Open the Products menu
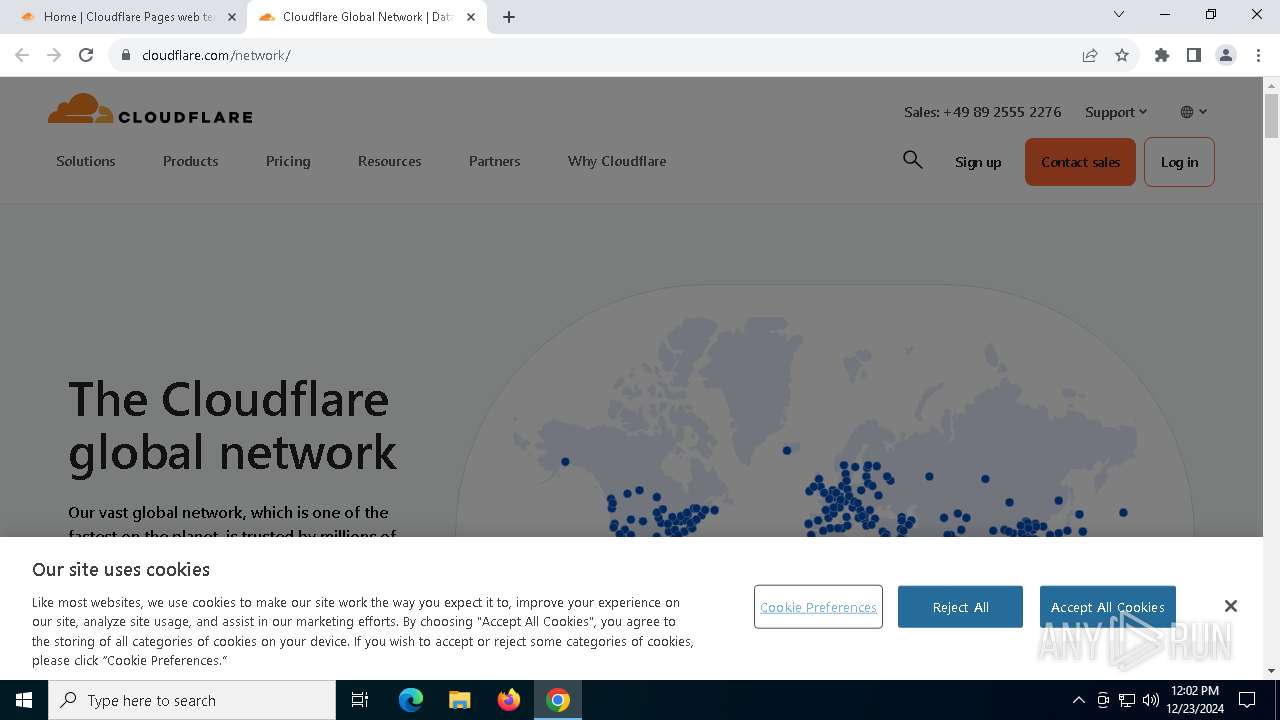Screen dimensions: 1280x720 click(x=190, y=161)
